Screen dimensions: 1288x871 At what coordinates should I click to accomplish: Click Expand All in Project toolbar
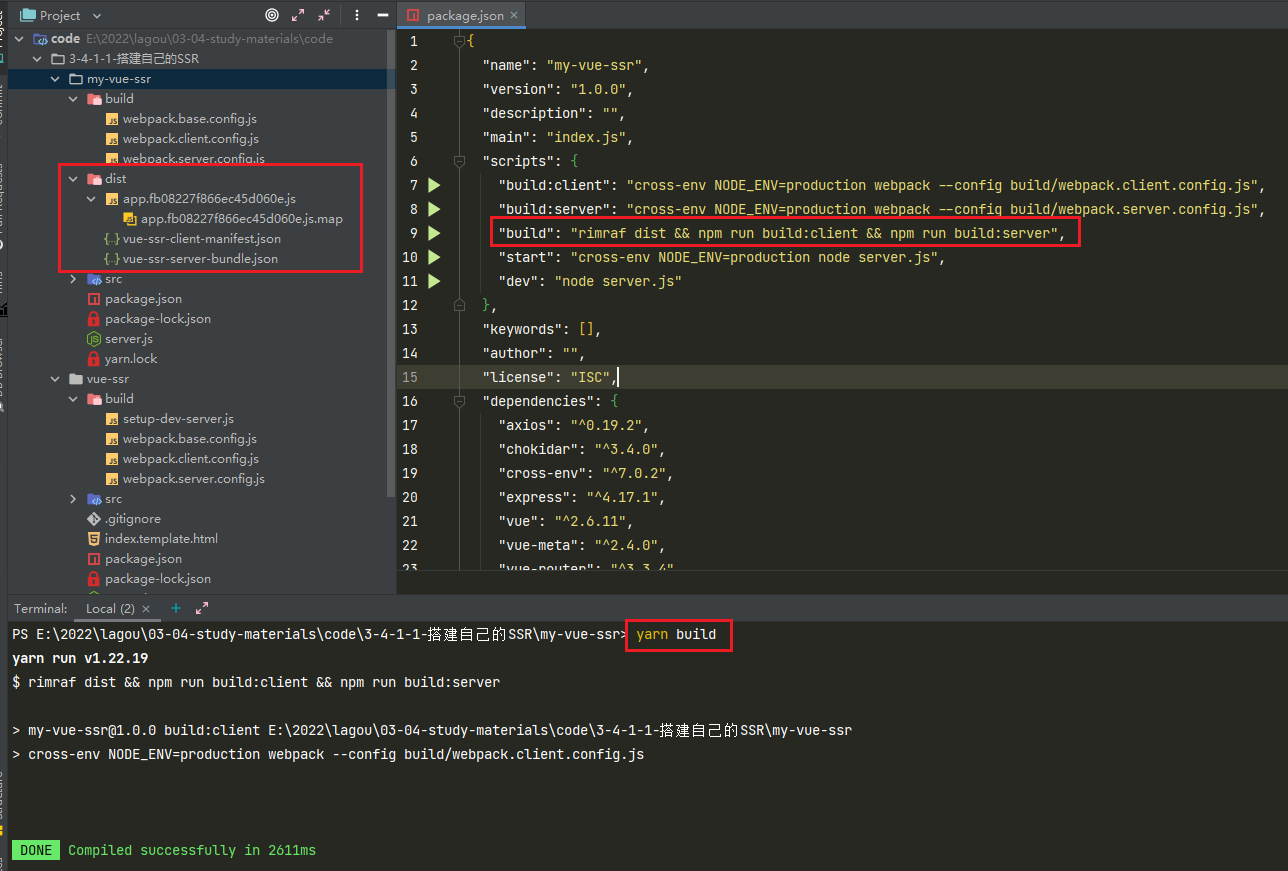[298, 15]
